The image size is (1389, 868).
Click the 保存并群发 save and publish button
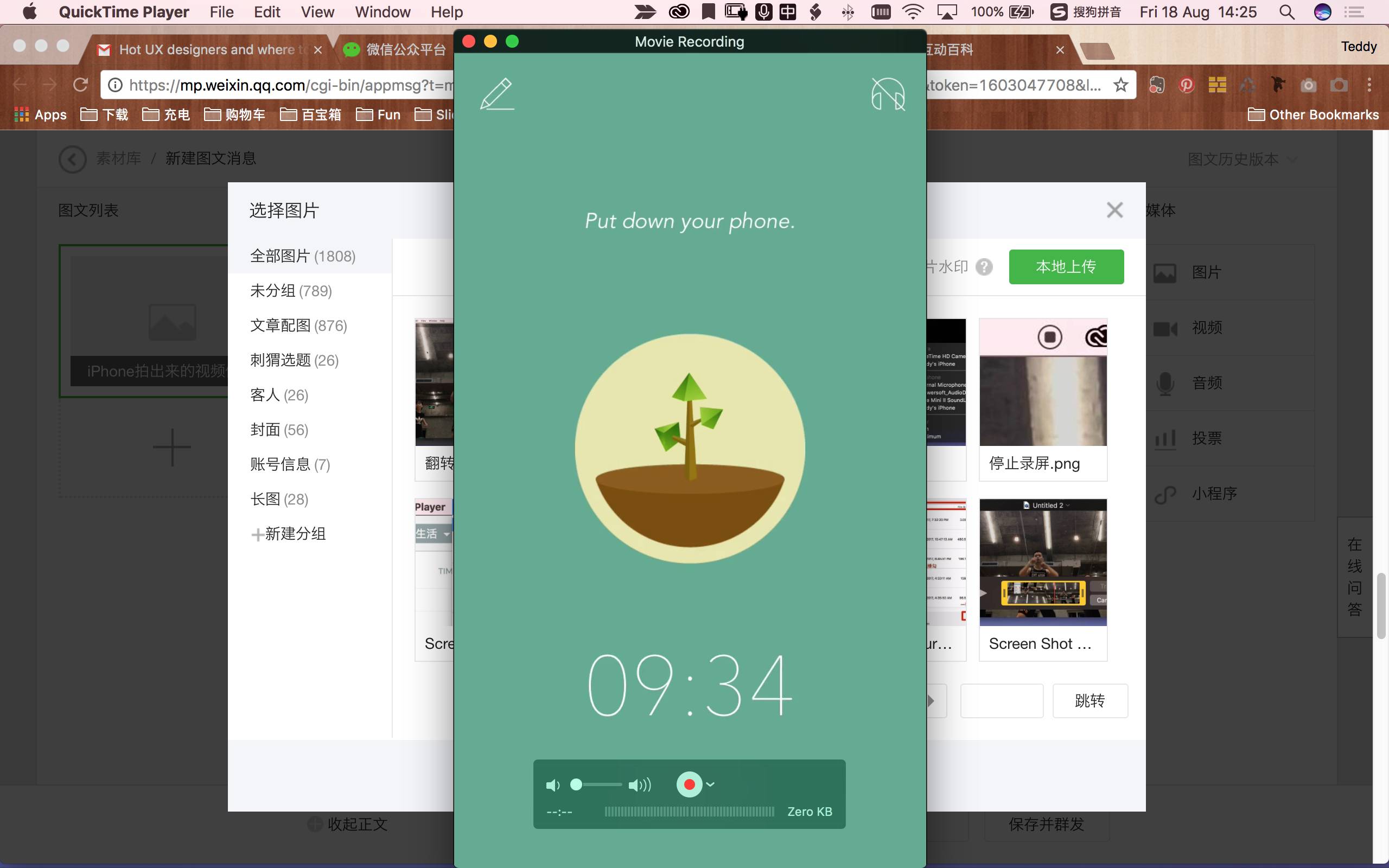point(1047,824)
